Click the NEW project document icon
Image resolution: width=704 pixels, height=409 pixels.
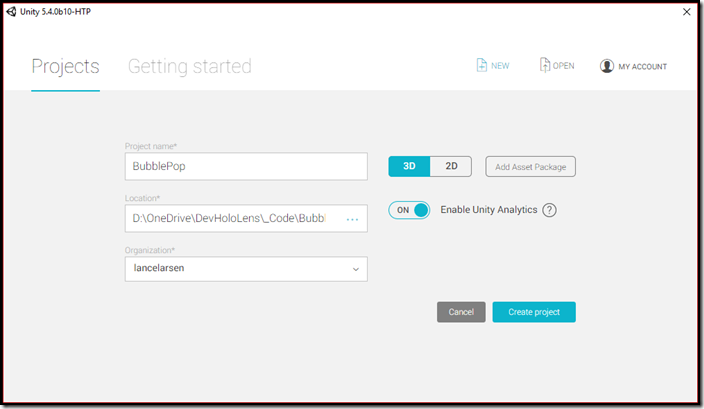coord(481,66)
